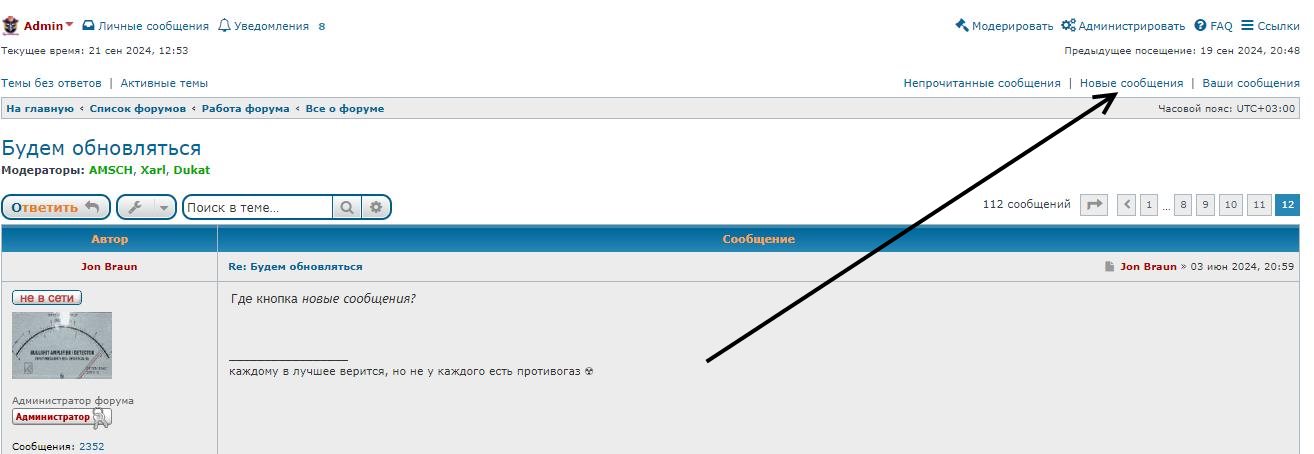The image size is (1314, 454).
Task: Open advanced search gear icon
Action: 376,207
